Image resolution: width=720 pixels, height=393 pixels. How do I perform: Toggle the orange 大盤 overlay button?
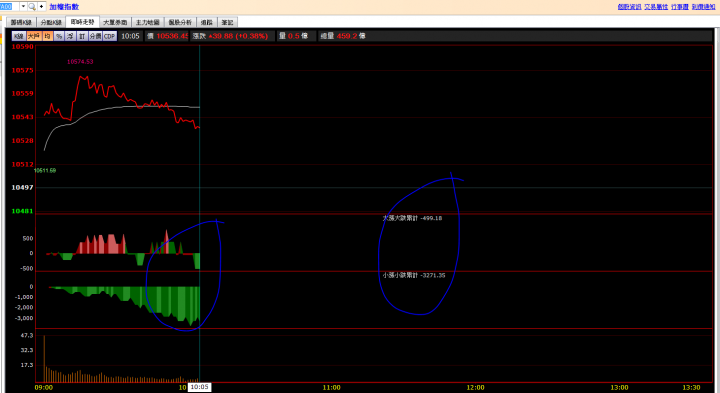pos(34,36)
